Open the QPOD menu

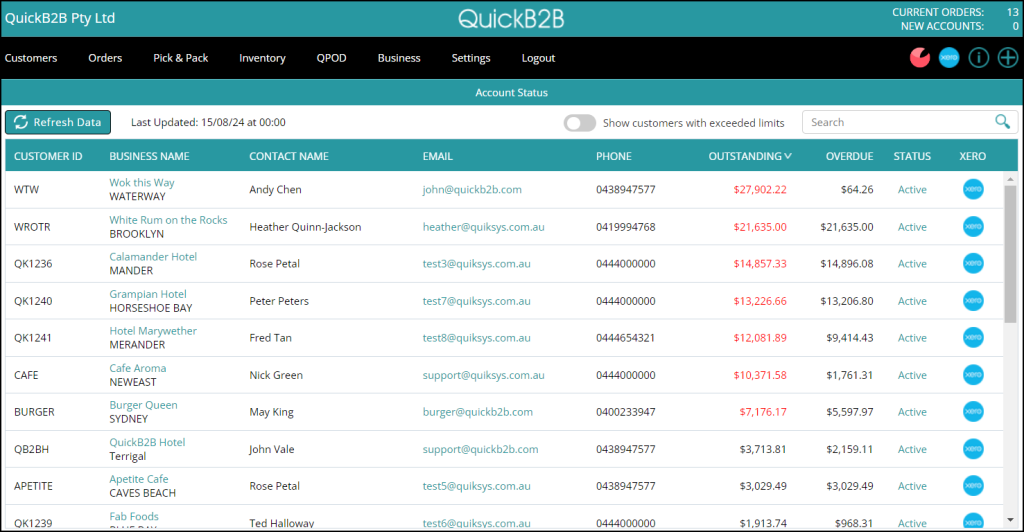332,58
